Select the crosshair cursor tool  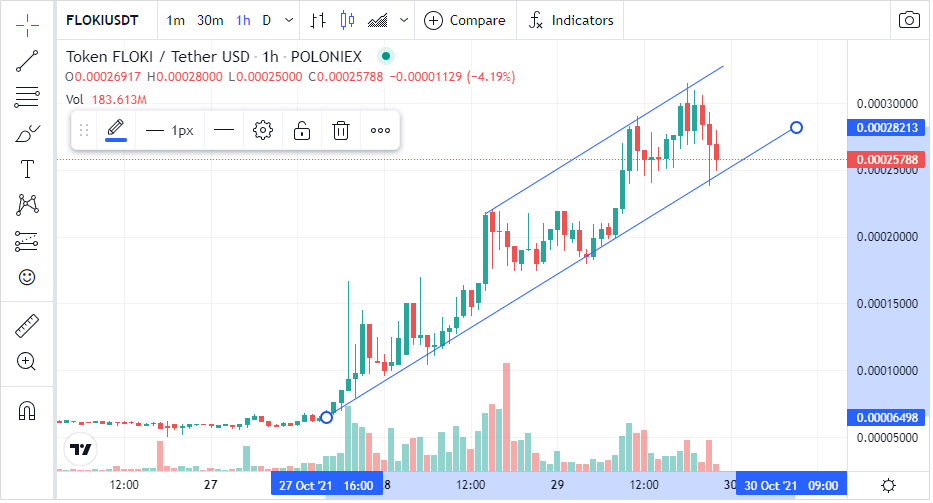[27, 24]
